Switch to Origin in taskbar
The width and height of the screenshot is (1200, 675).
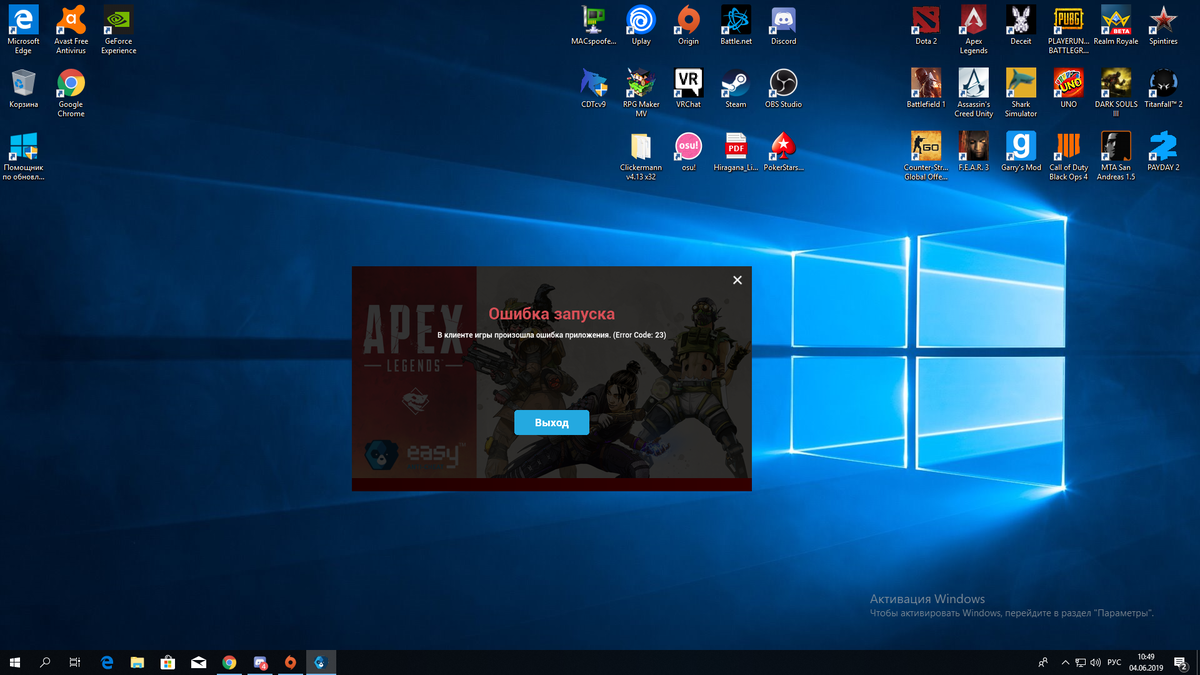pos(290,662)
